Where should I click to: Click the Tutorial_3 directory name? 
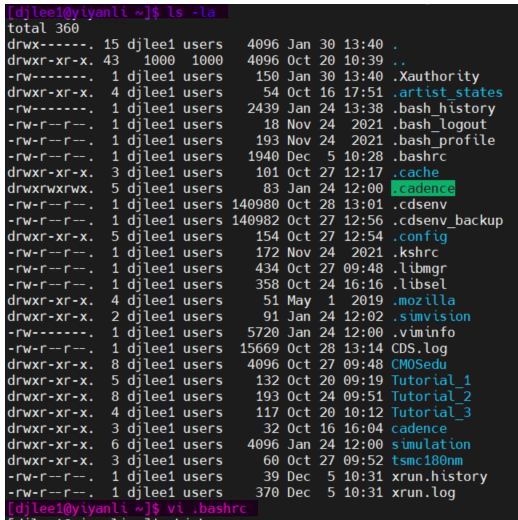431,413
